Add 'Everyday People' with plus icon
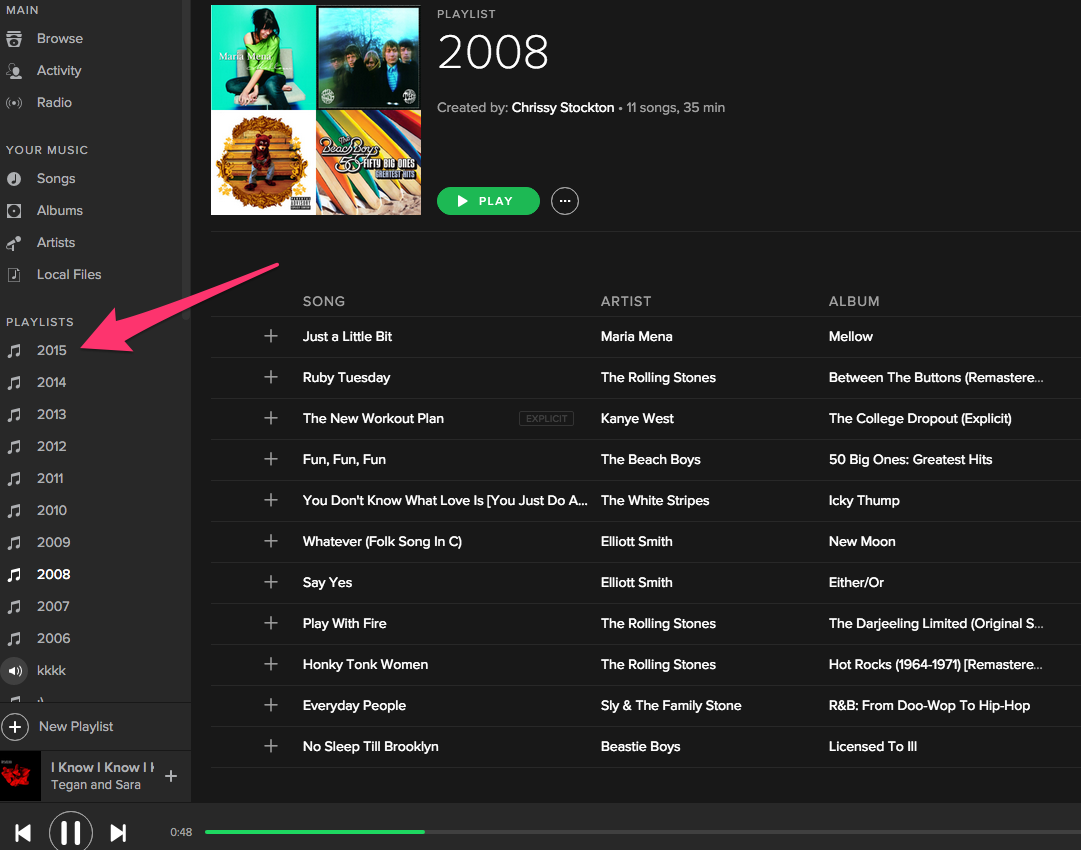This screenshot has width=1081, height=850. (271, 705)
